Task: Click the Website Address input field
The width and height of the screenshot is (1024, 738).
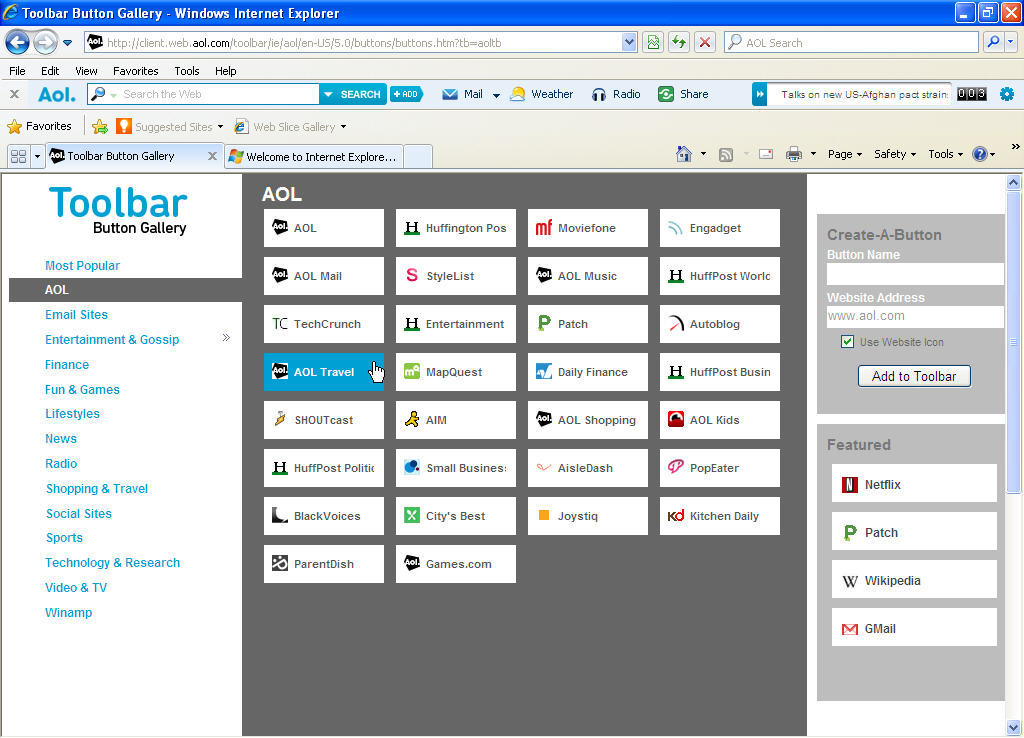Action: [913, 317]
